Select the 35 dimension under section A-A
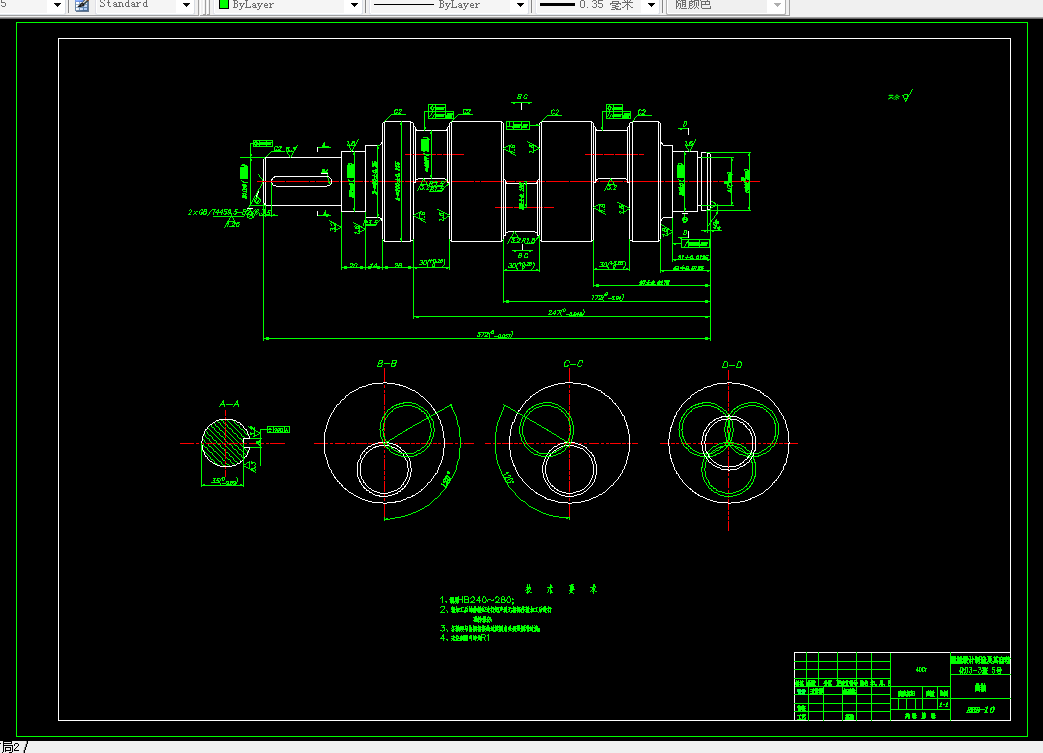The height and width of the screenshot is (753, 1043). (224, 481)
